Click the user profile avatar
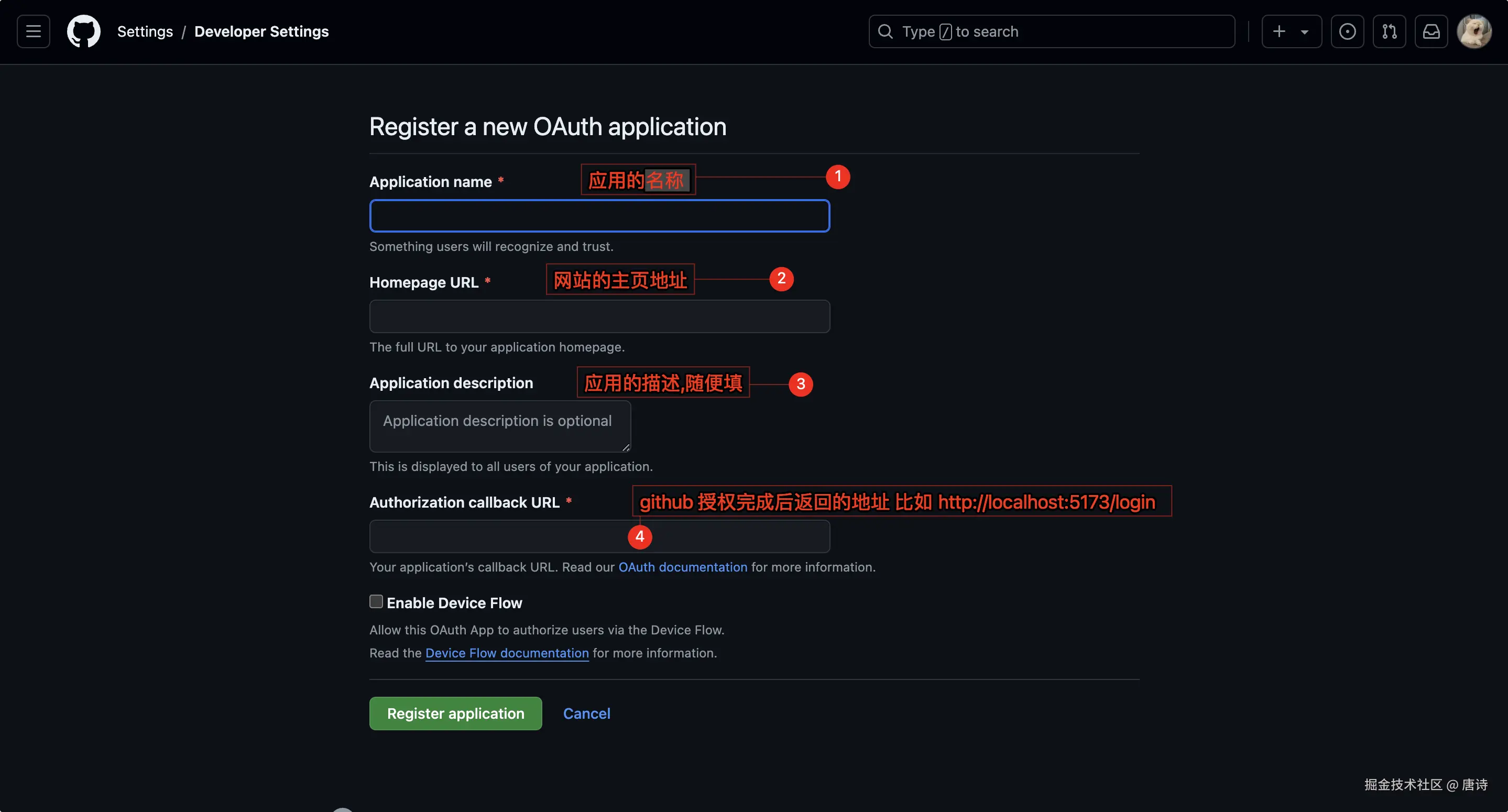The width and height of the screenshot is (1508, 812). point(1474,31)
